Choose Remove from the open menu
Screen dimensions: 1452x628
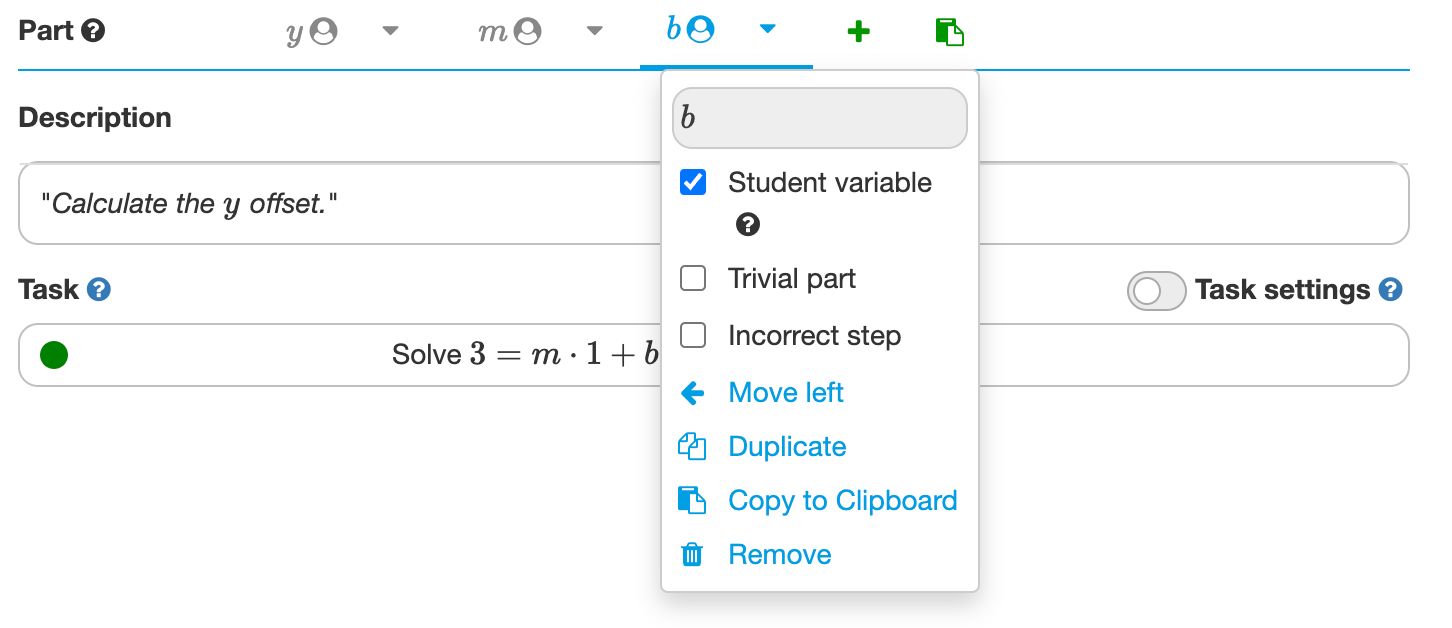(x=780, y=554)
